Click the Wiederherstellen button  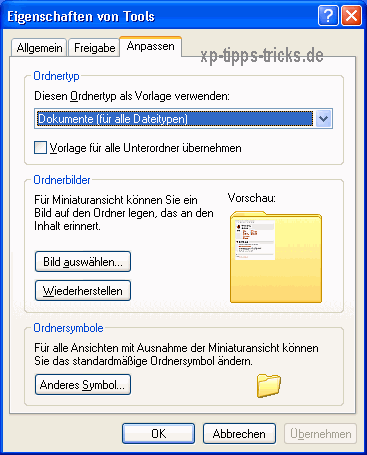(83, 291)
